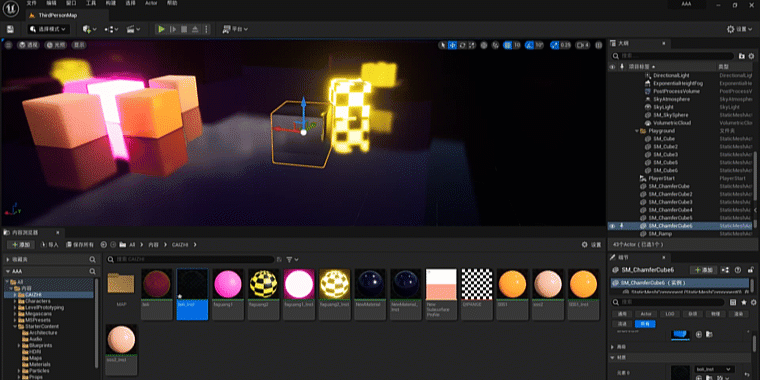Open the cinematics clapperboard dropdown
The image size is (760, 380).
[133, 30]
